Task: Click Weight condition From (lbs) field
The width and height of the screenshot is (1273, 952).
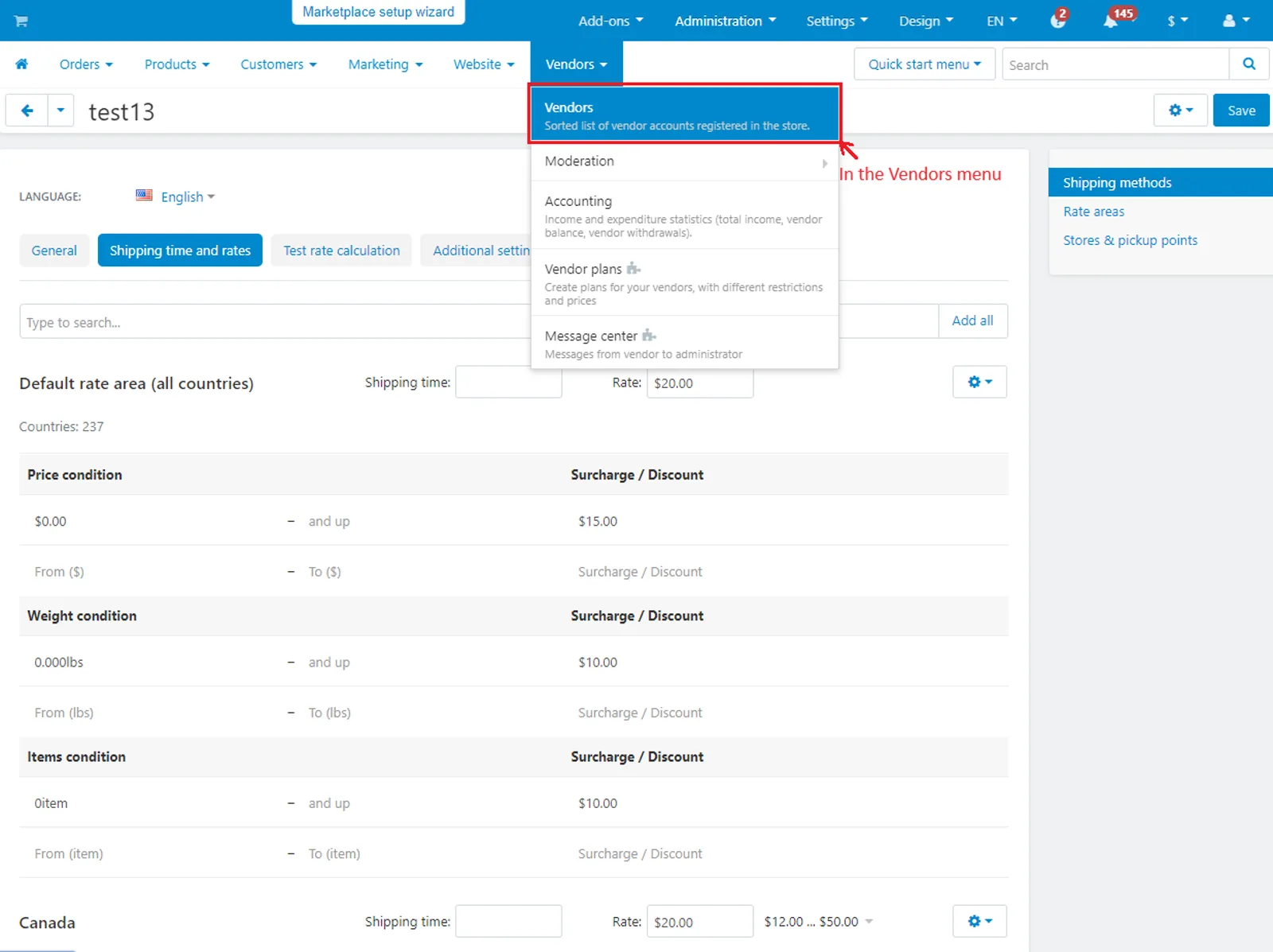Action: (x=64, y=713)
